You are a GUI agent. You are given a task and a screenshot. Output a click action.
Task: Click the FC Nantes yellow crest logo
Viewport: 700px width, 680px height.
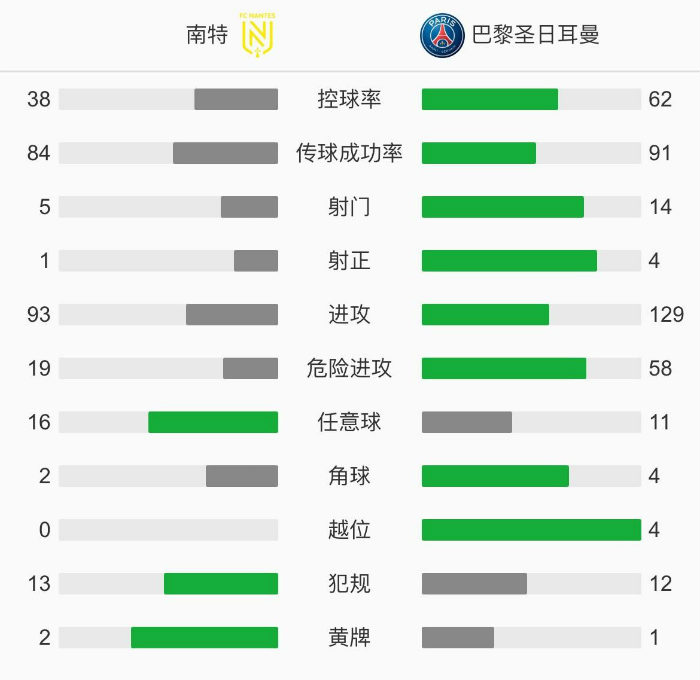(258, 35)
